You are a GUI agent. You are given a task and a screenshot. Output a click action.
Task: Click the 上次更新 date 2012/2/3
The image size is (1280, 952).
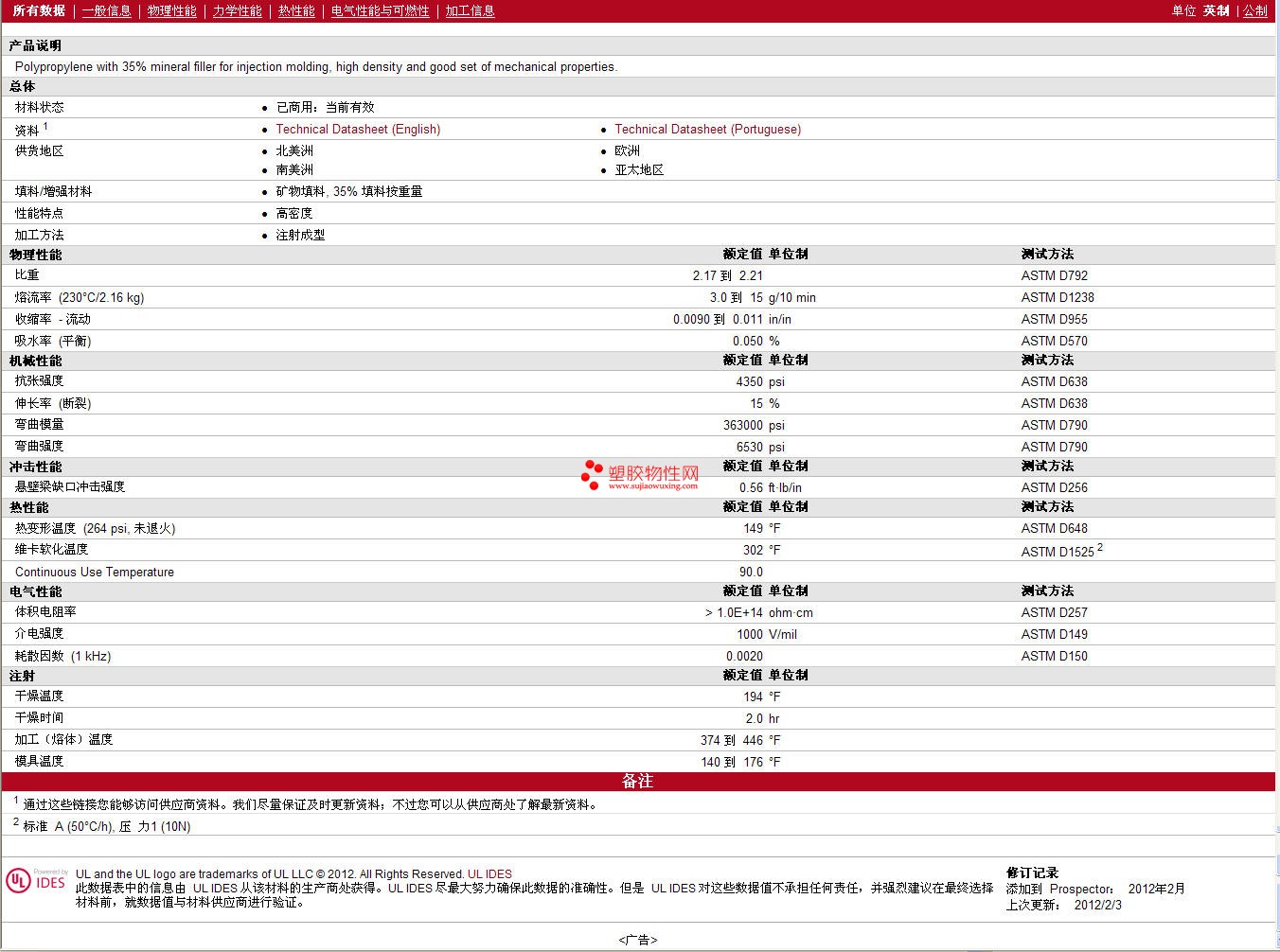[x=1098, y=905]
